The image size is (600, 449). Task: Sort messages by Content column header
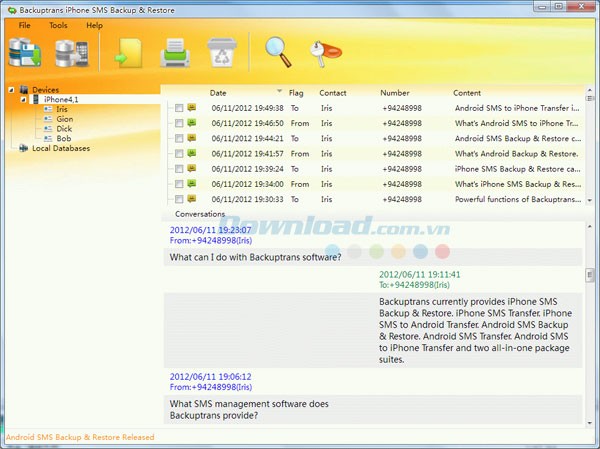(467, 93)
